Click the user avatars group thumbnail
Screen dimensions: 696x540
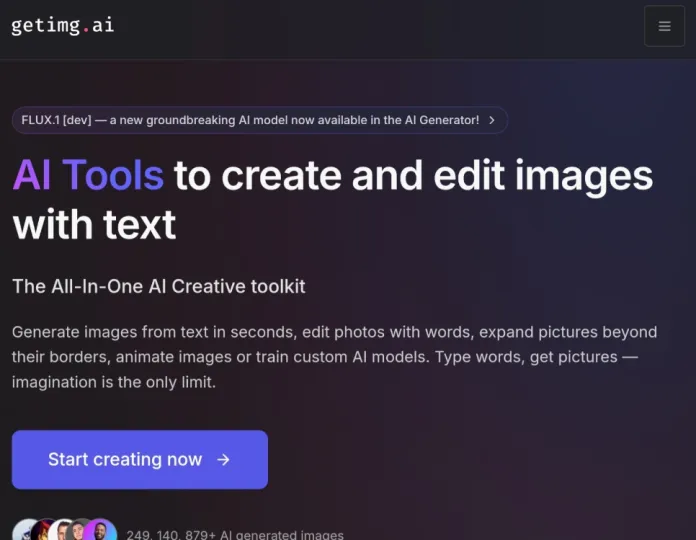click(x=64, y=529)
